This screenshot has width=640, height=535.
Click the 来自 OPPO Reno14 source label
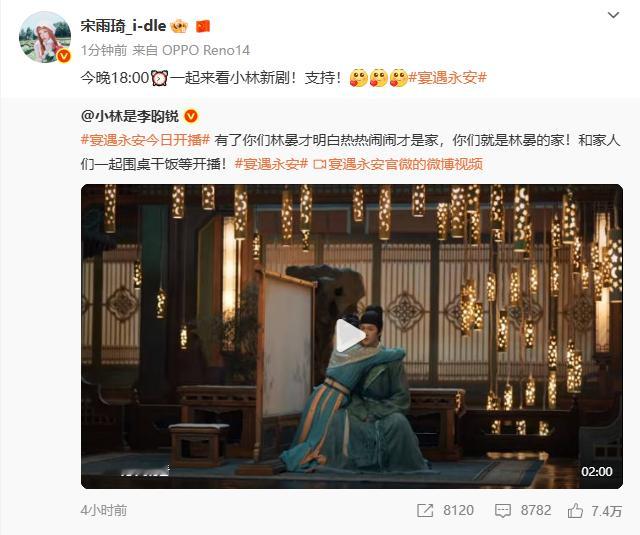click(191, 50)
